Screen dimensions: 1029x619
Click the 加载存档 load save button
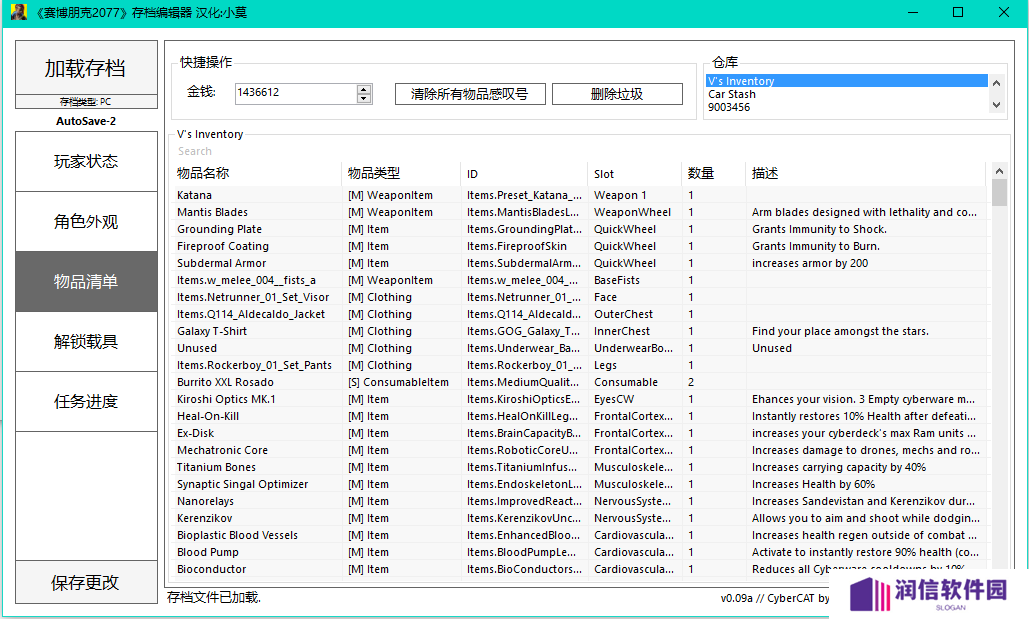point(86,68)
